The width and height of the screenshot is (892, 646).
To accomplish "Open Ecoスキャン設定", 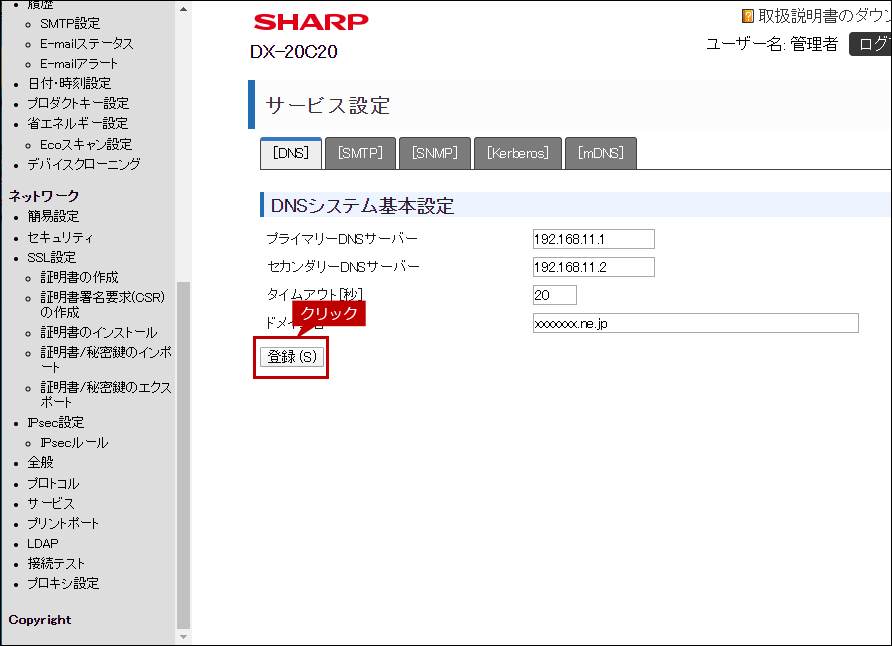I will tap(86, 144).
